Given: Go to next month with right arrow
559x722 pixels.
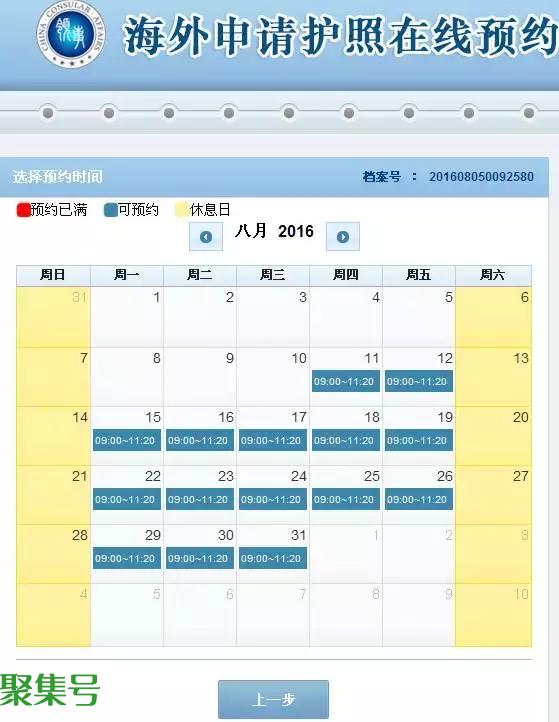Looking at the screenshot, I should click(343, 237).
